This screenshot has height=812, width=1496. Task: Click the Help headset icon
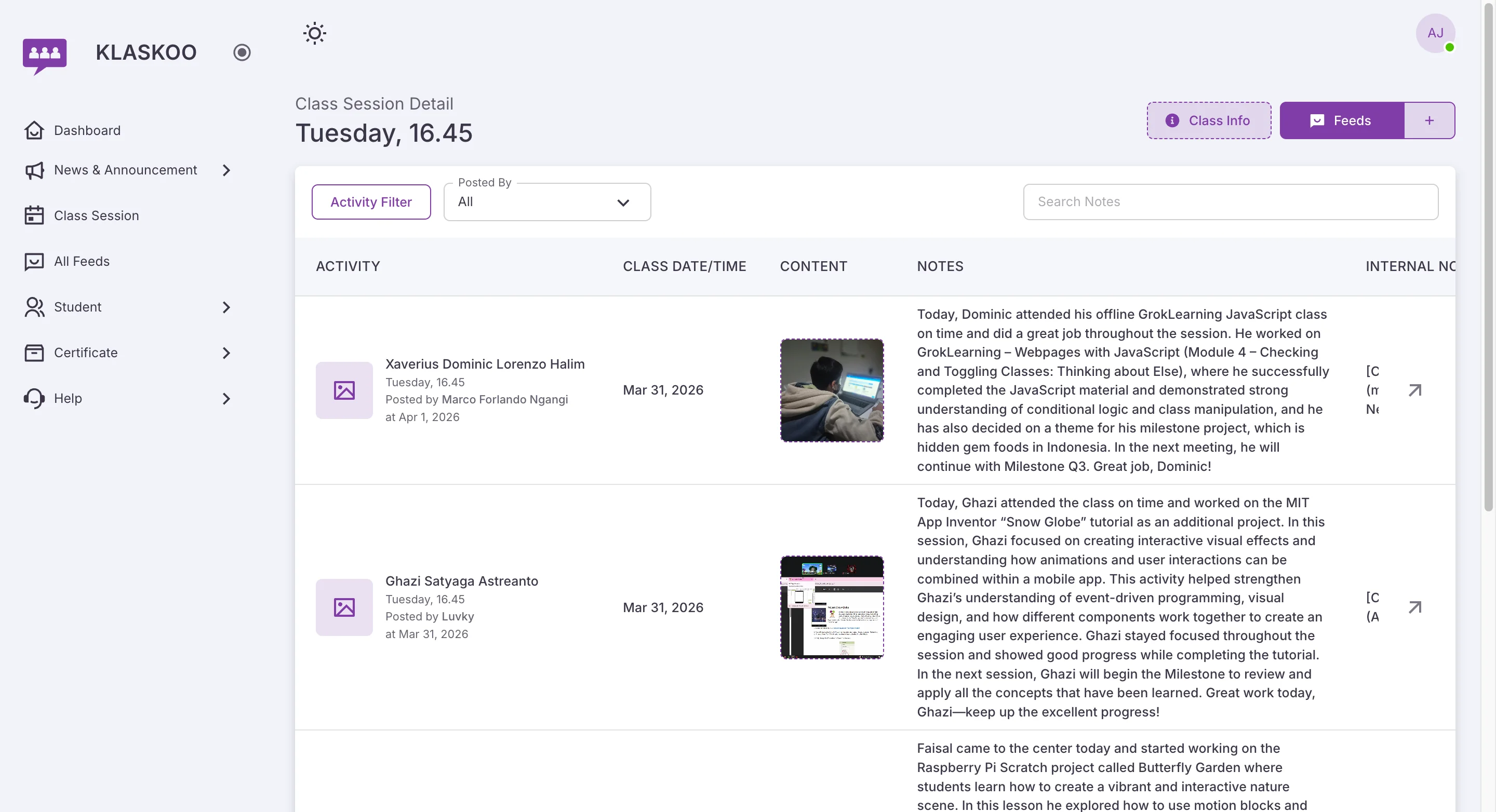click(x=34, y=398)
